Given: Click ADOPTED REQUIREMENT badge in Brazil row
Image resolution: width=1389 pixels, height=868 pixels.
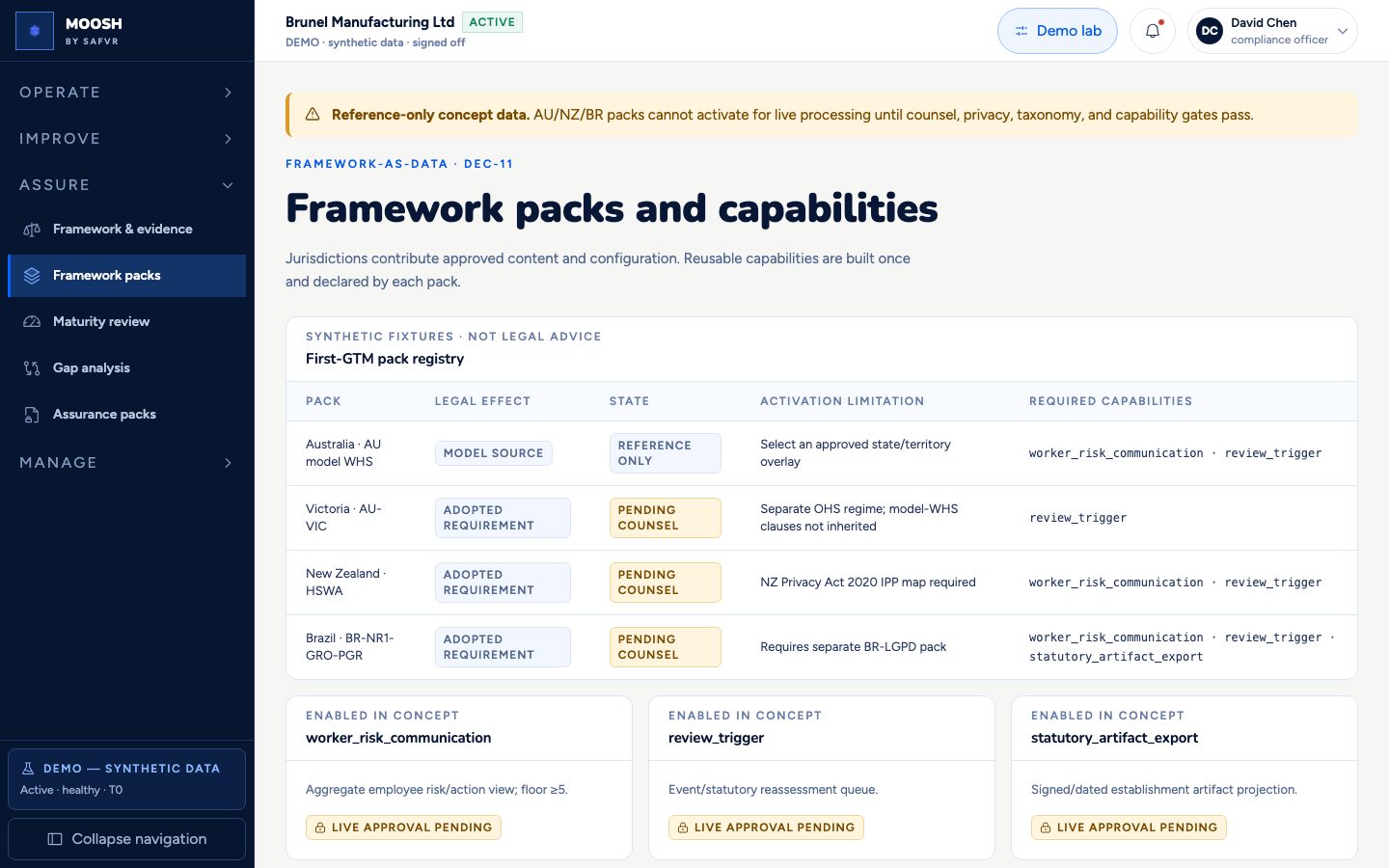Looking at the screenshot, I should click(503, 647).
